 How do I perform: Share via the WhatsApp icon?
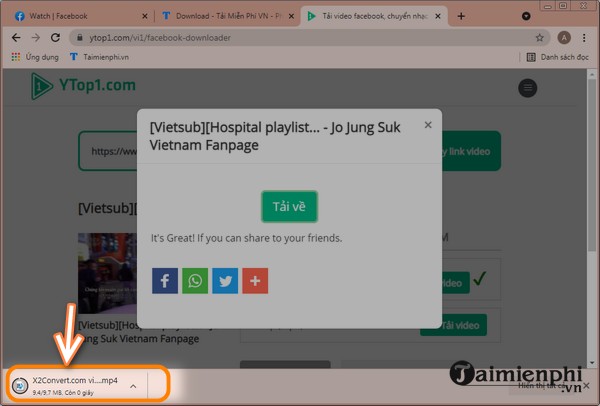point(195,281)
